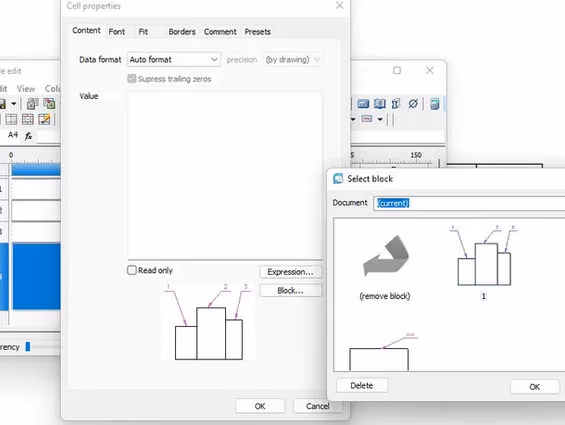565x425 pixels.
Task: Click the copy table icon
Action: point(32,104)
